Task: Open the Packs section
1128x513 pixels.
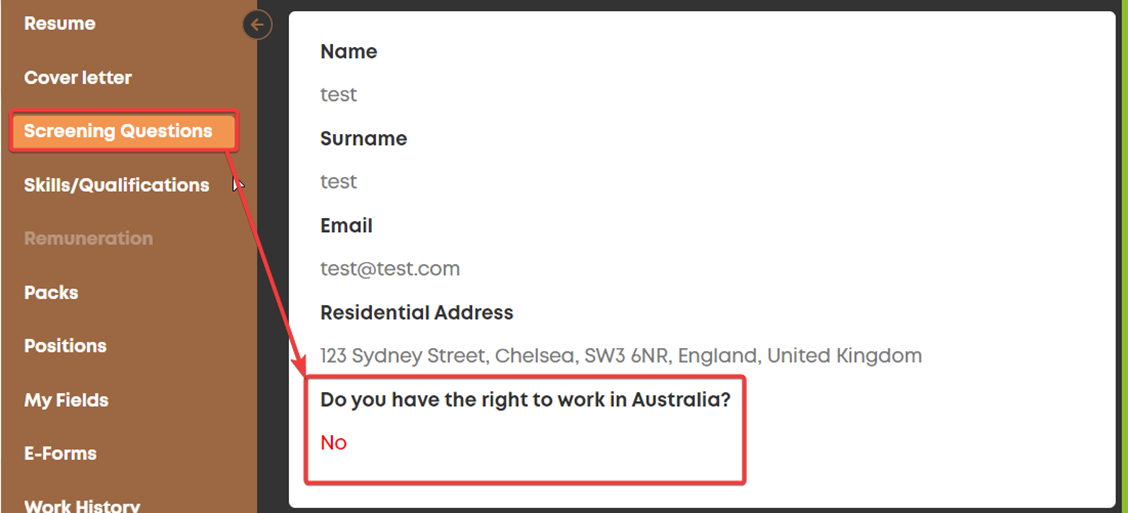Action: pos(51,293)
